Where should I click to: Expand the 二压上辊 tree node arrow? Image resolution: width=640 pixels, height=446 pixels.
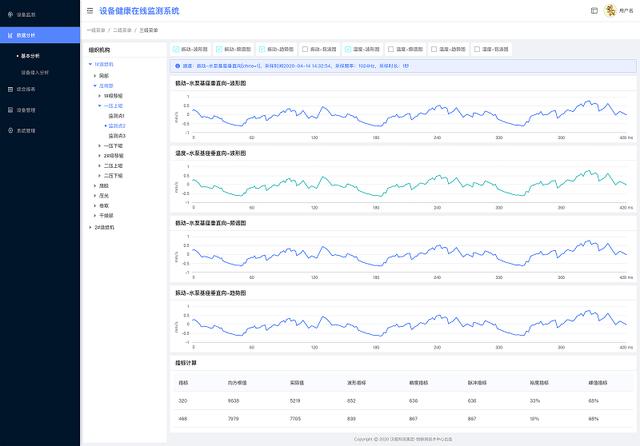(100, 166)
